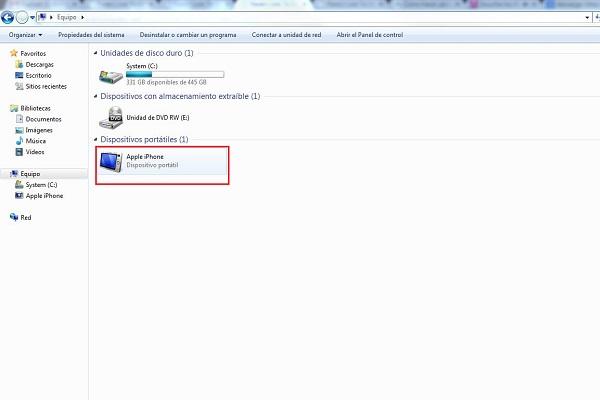
Task: Open Sitios recientes in the sidebar
Action: [x=45, y=87]
